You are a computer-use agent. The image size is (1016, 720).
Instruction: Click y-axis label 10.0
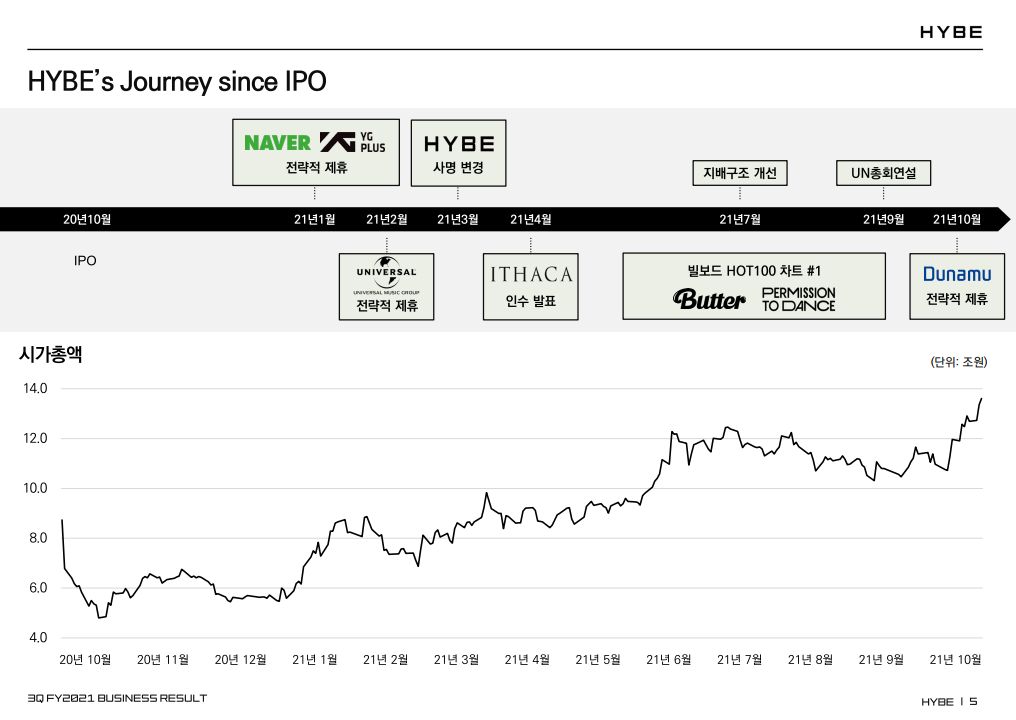pos(35,488)
